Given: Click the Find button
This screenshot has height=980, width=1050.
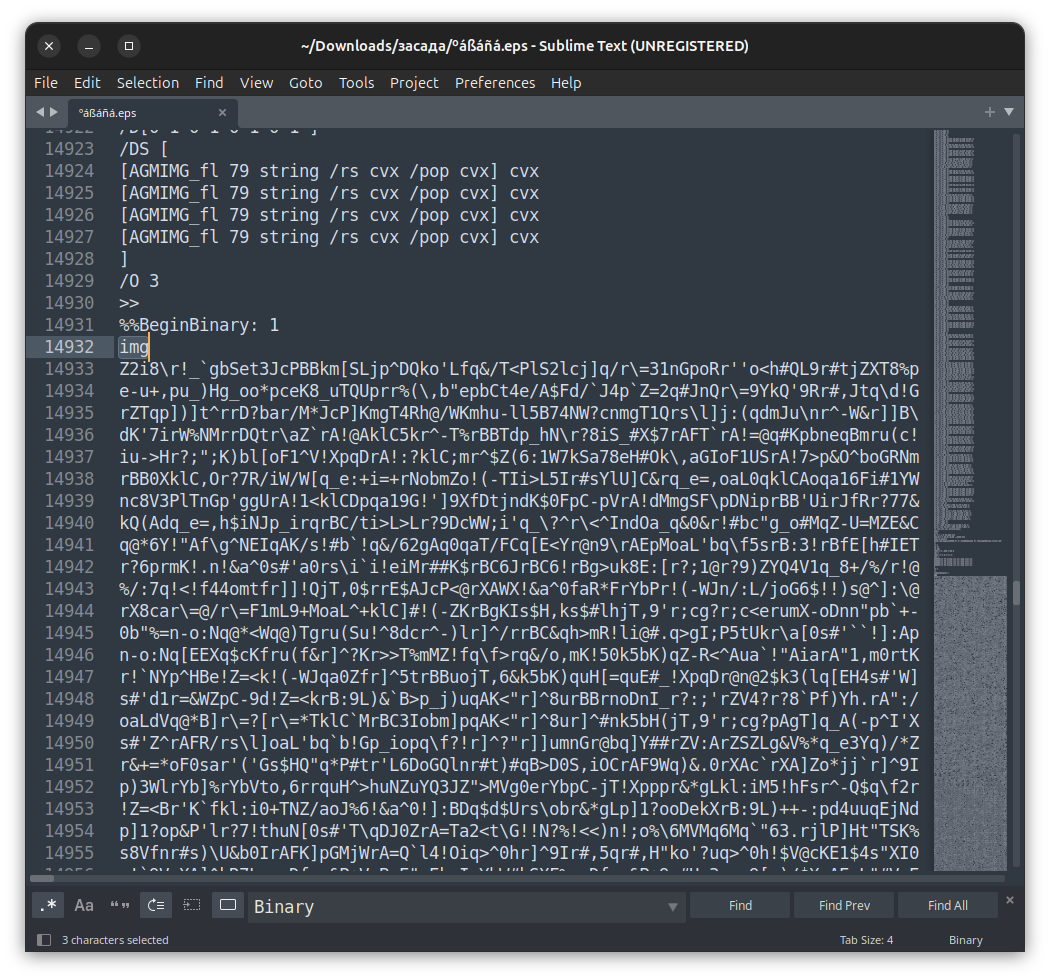Looking at the screenshot, I should (740, 906).
